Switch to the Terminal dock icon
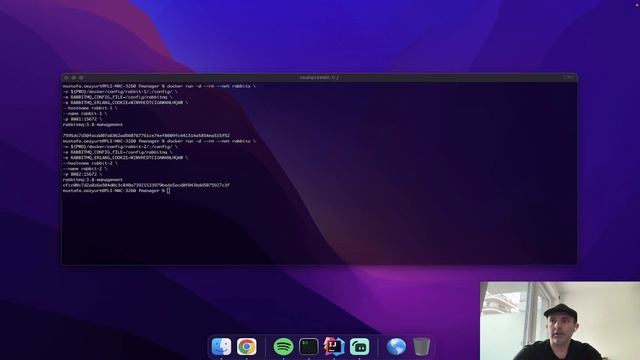640x360 pixels. pyautogui.click(x=309, y=347)
